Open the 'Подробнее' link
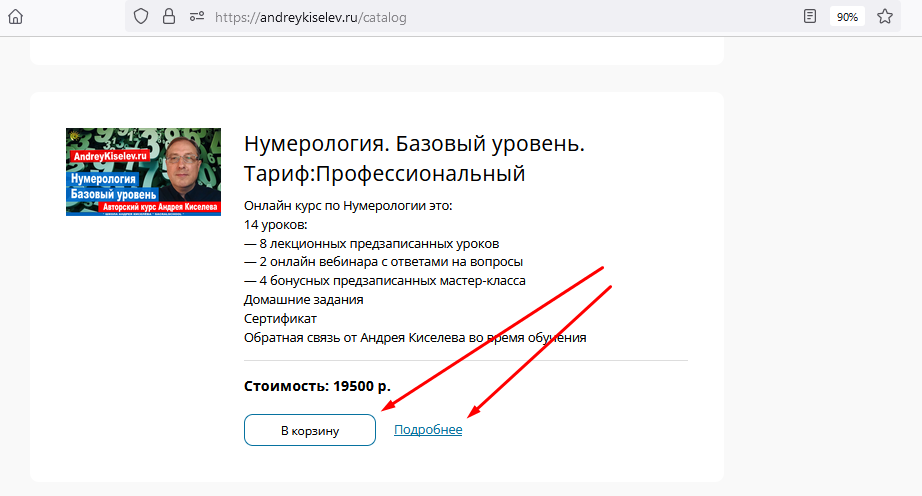The height and width of the screenshot is (496, 922). (x=428, y=430)
